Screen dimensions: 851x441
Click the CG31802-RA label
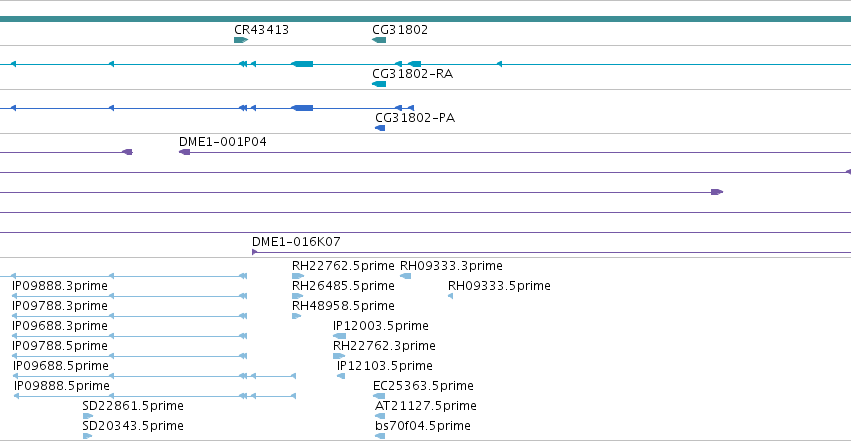tap(412, 74)
